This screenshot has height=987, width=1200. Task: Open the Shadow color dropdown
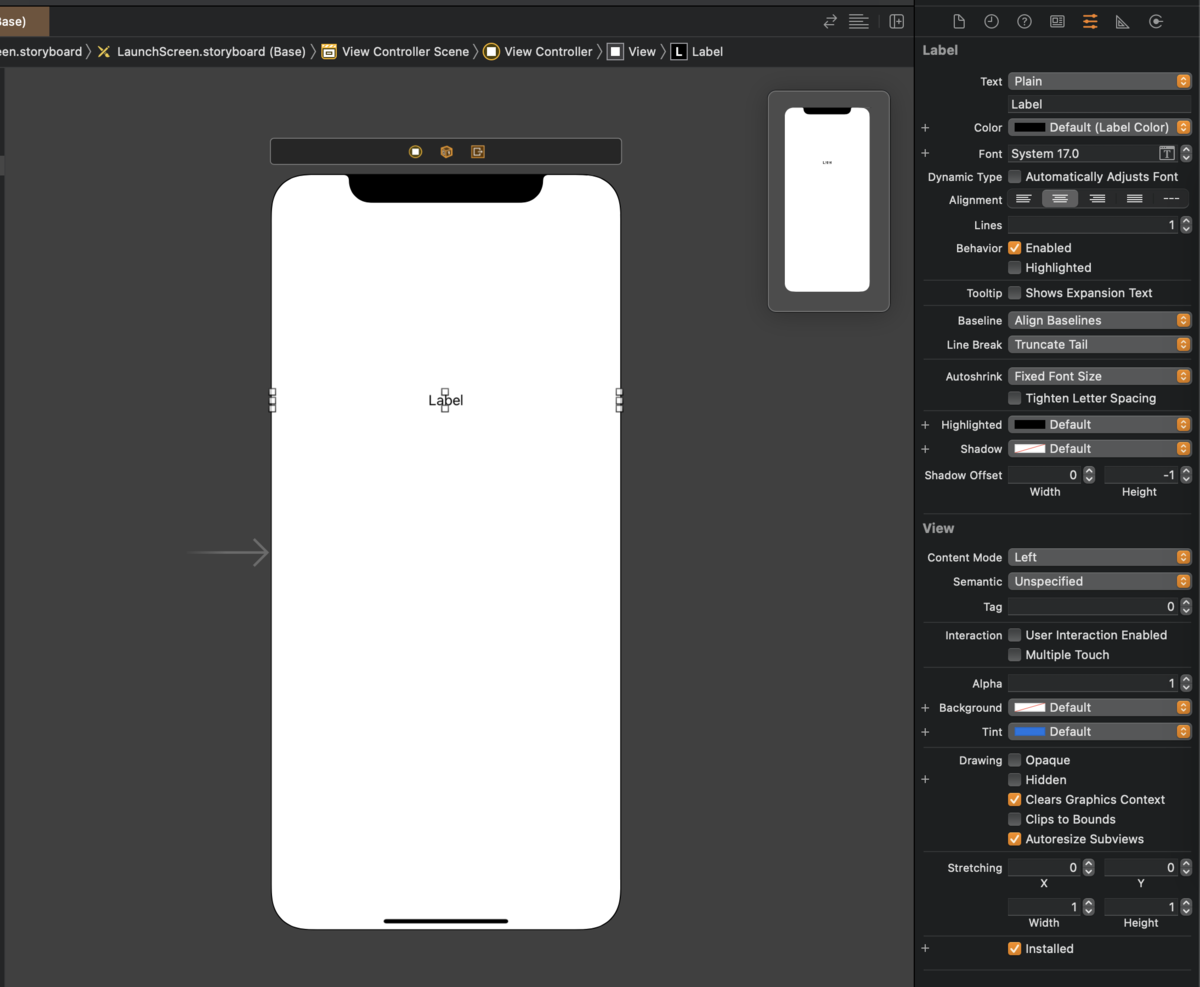[x=1099, y=449]
